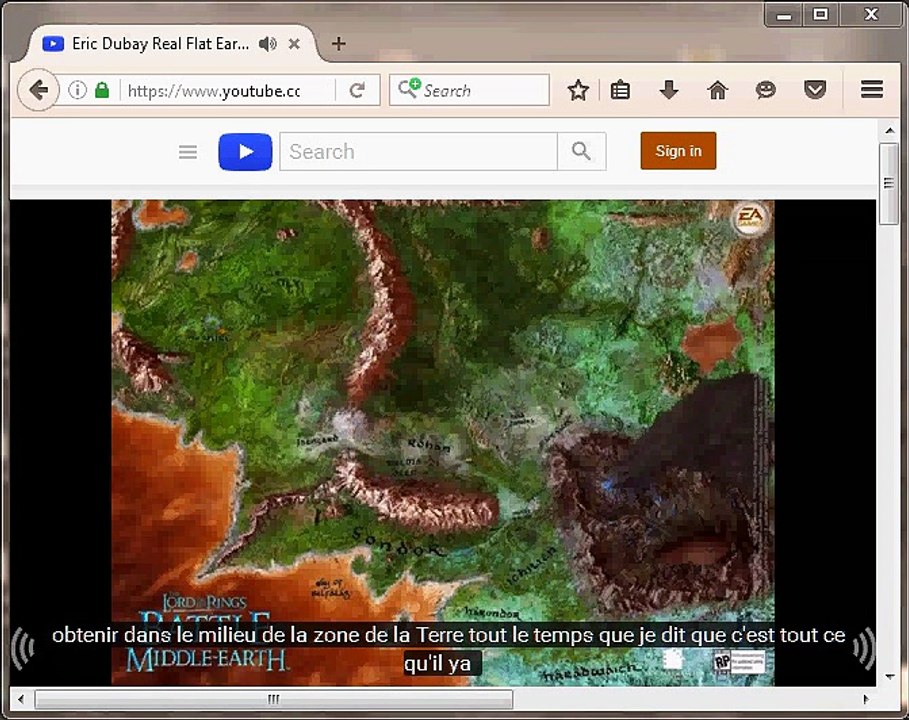Focus the YouTube search field
The image size is (909, 720).
419,151
